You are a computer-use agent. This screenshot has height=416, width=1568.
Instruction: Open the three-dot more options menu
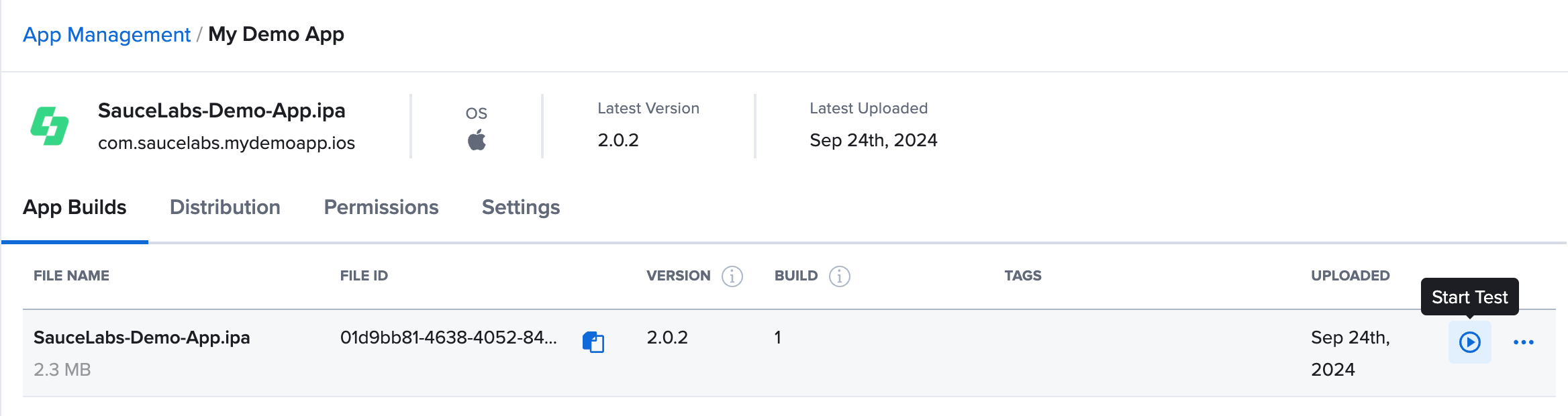[1523, 342]
